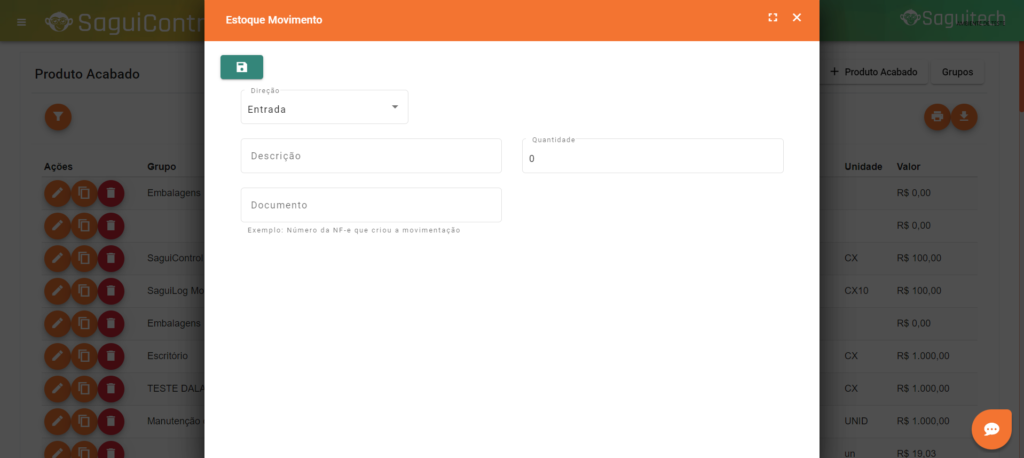Open the filter for Produto Acabado list
The image size is (1024, 458).
click(x=58, y=117)
